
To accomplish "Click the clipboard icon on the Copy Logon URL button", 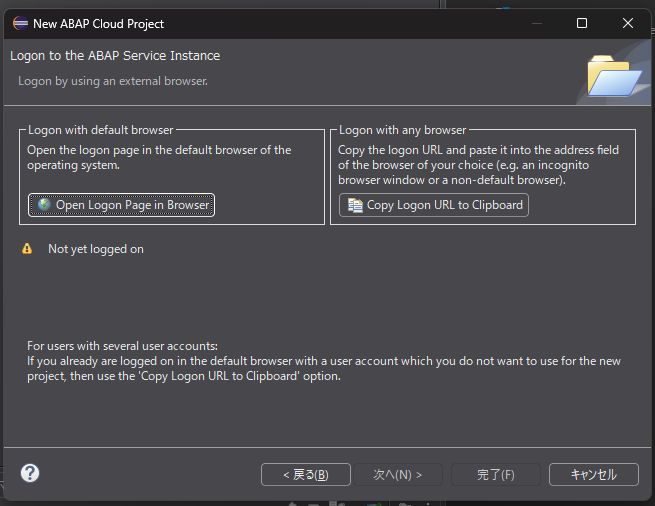I will tap(354, 205).
